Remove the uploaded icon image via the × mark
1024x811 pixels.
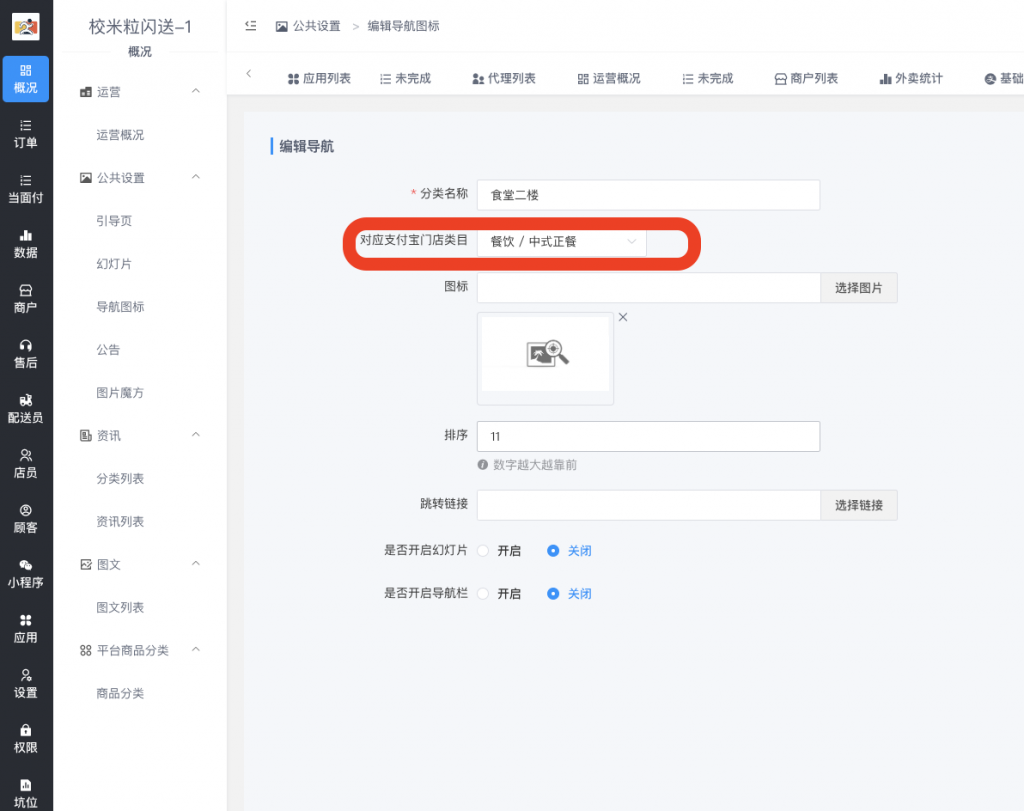click(623, 316)
